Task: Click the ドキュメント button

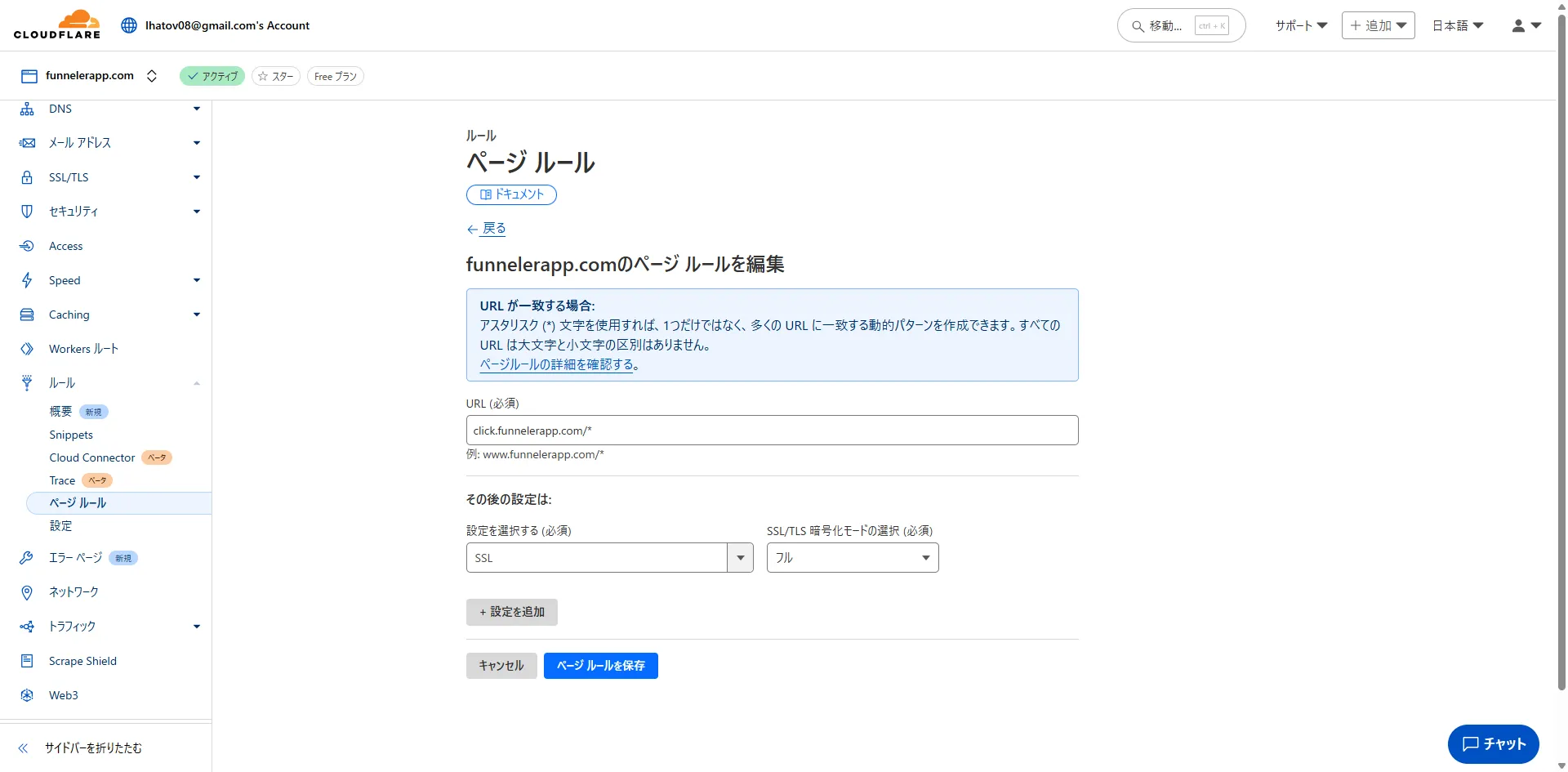Action: click(511, 194)
